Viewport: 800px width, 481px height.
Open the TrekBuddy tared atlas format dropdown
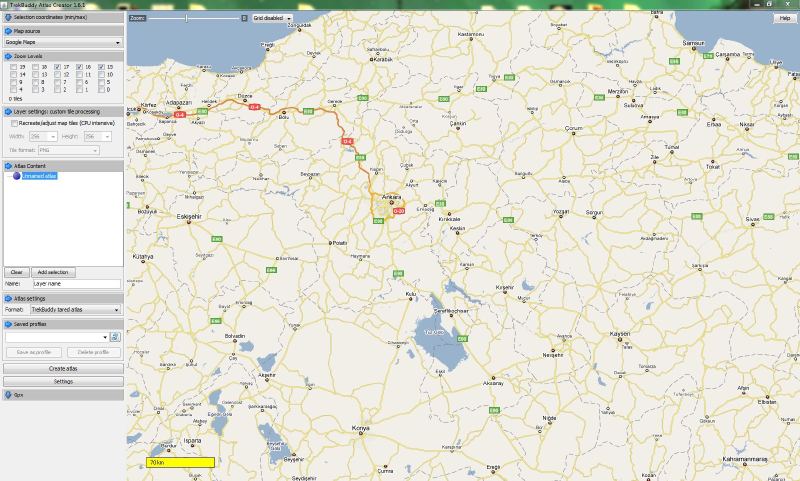coord(75,310)
